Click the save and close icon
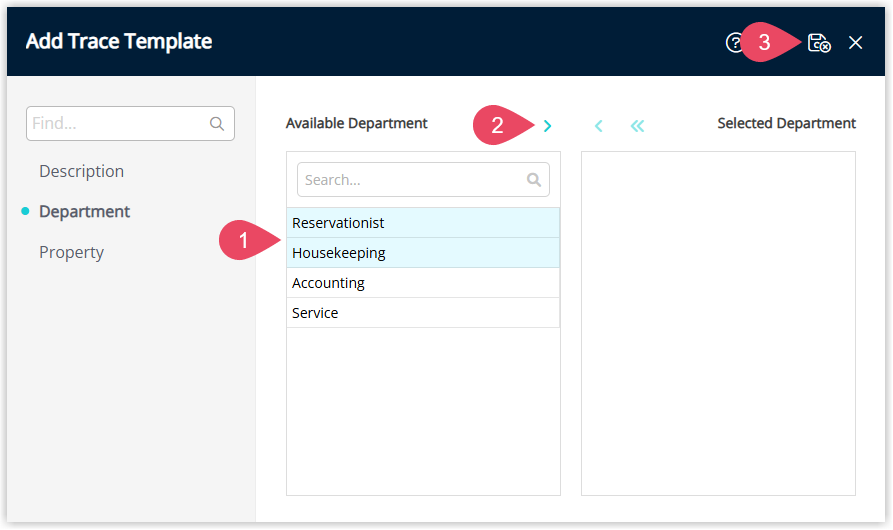 pyautogui.click(x=819, y=43)
